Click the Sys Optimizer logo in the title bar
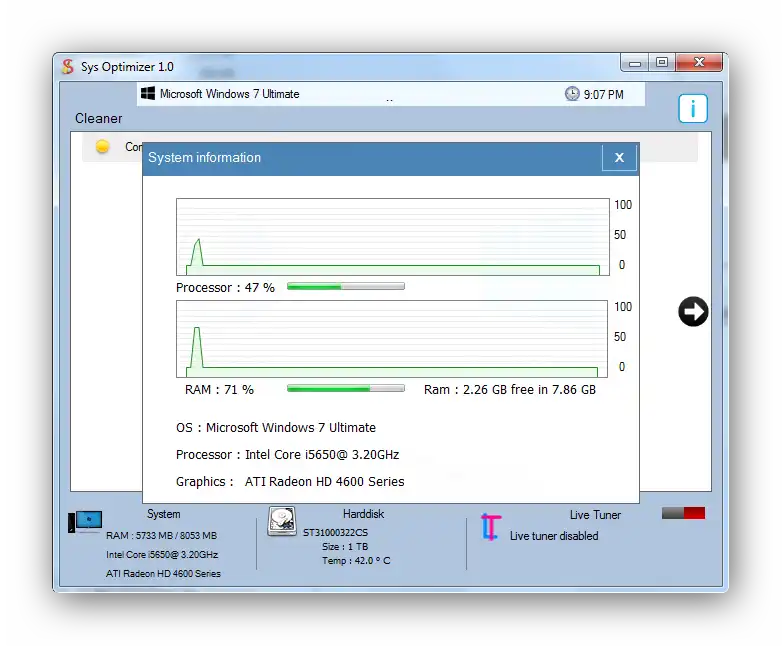Image resolution: width=782 pixels, height=646 pixels. 68,66
